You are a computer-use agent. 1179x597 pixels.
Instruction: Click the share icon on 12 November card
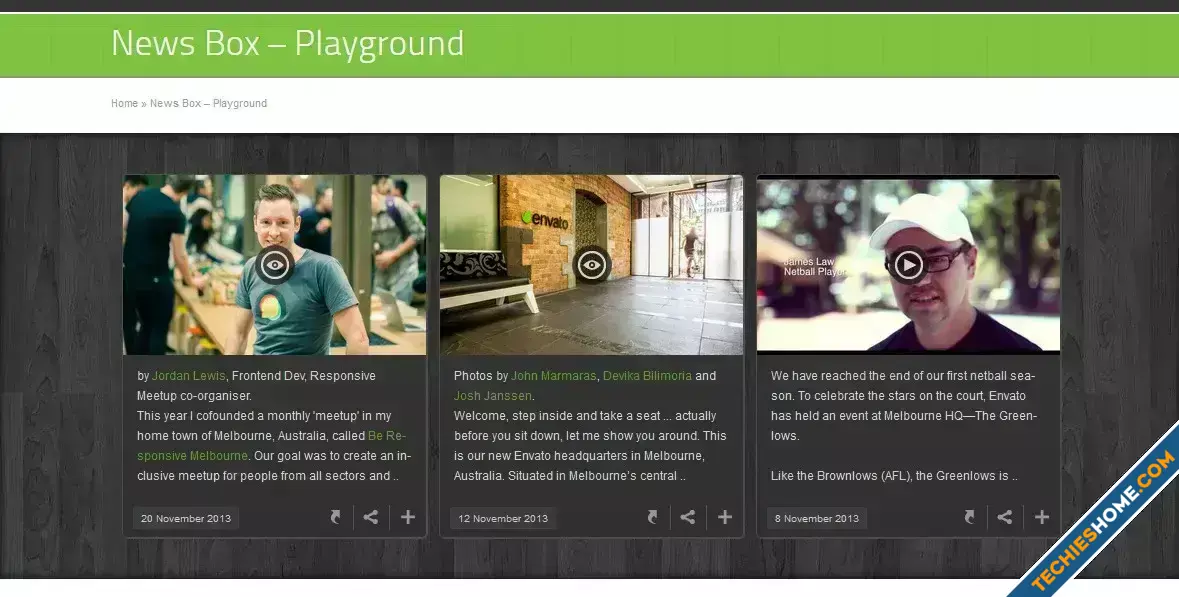click(x=688, y=517)
